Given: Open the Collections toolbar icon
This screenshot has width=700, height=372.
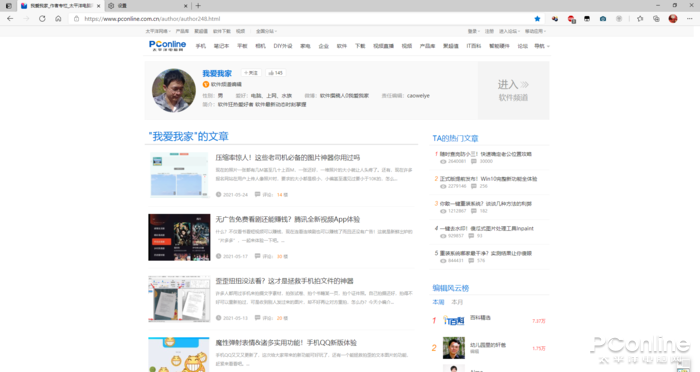Looking at the screenshot, I should tap(656, 19).
